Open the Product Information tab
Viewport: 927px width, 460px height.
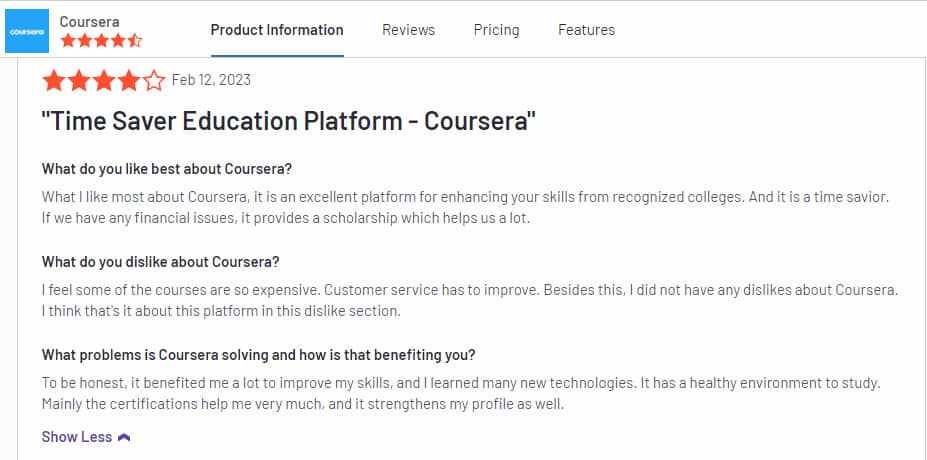click(277, 30)
